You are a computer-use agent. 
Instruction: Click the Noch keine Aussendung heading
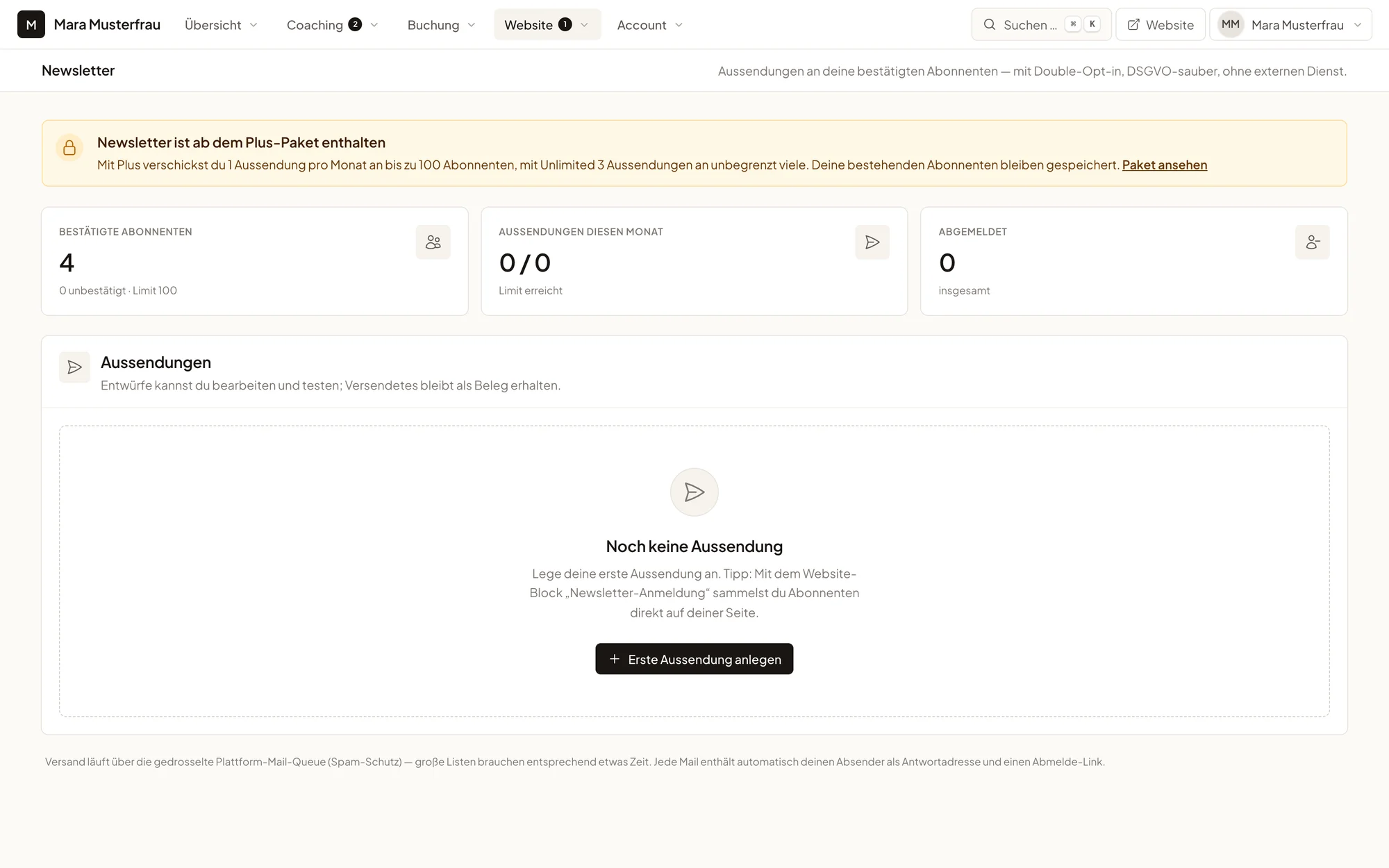(x=694, y=546)
